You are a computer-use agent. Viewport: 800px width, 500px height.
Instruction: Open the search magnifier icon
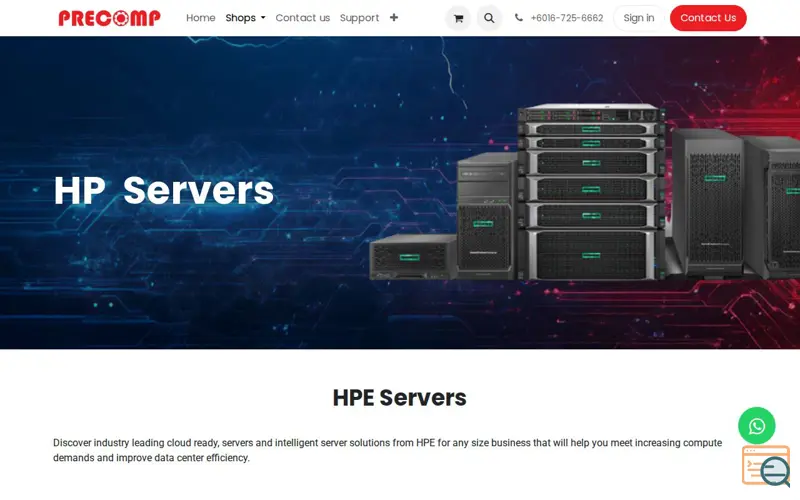point(489,18)
